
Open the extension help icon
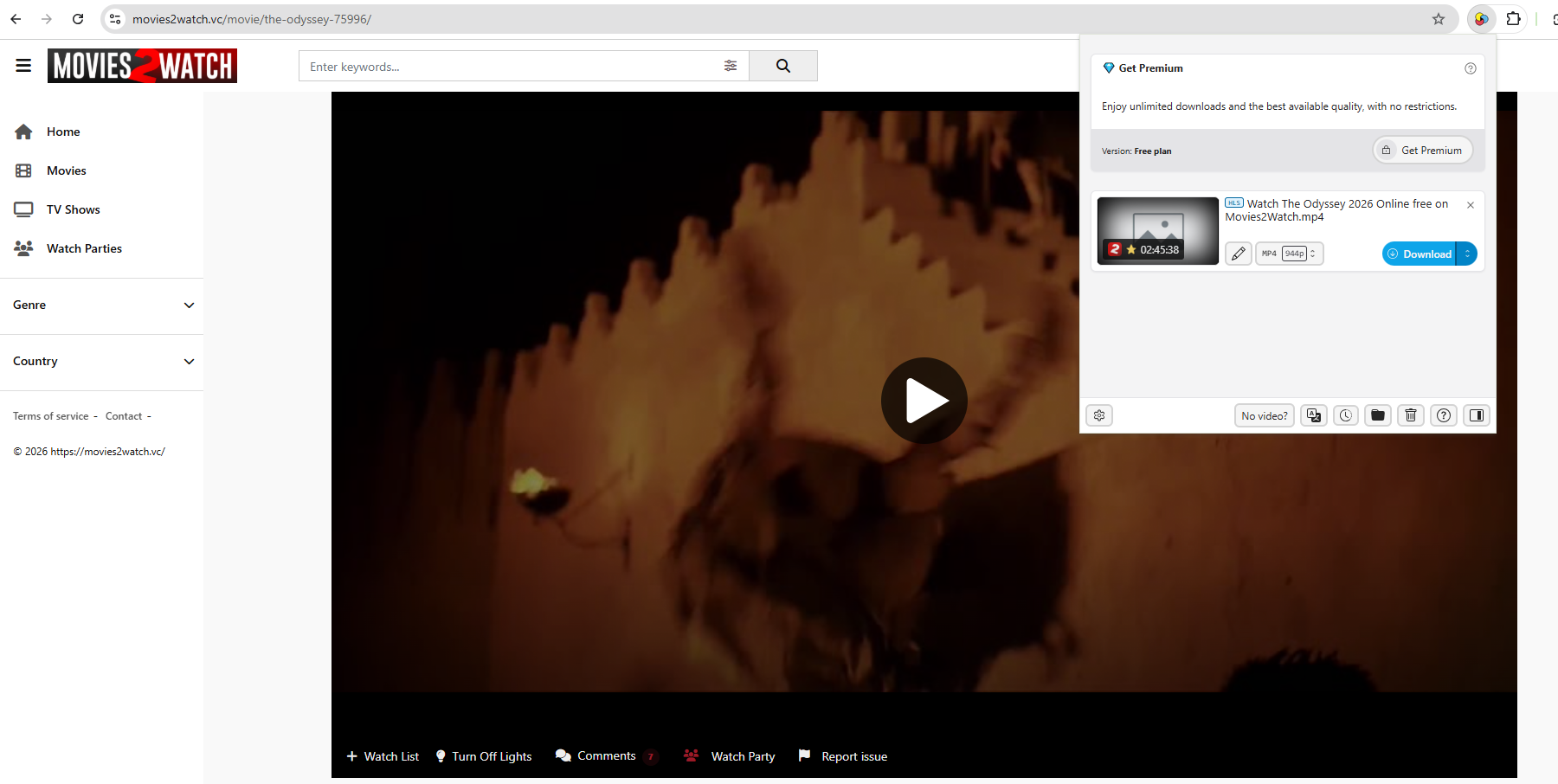[1444, 415]
